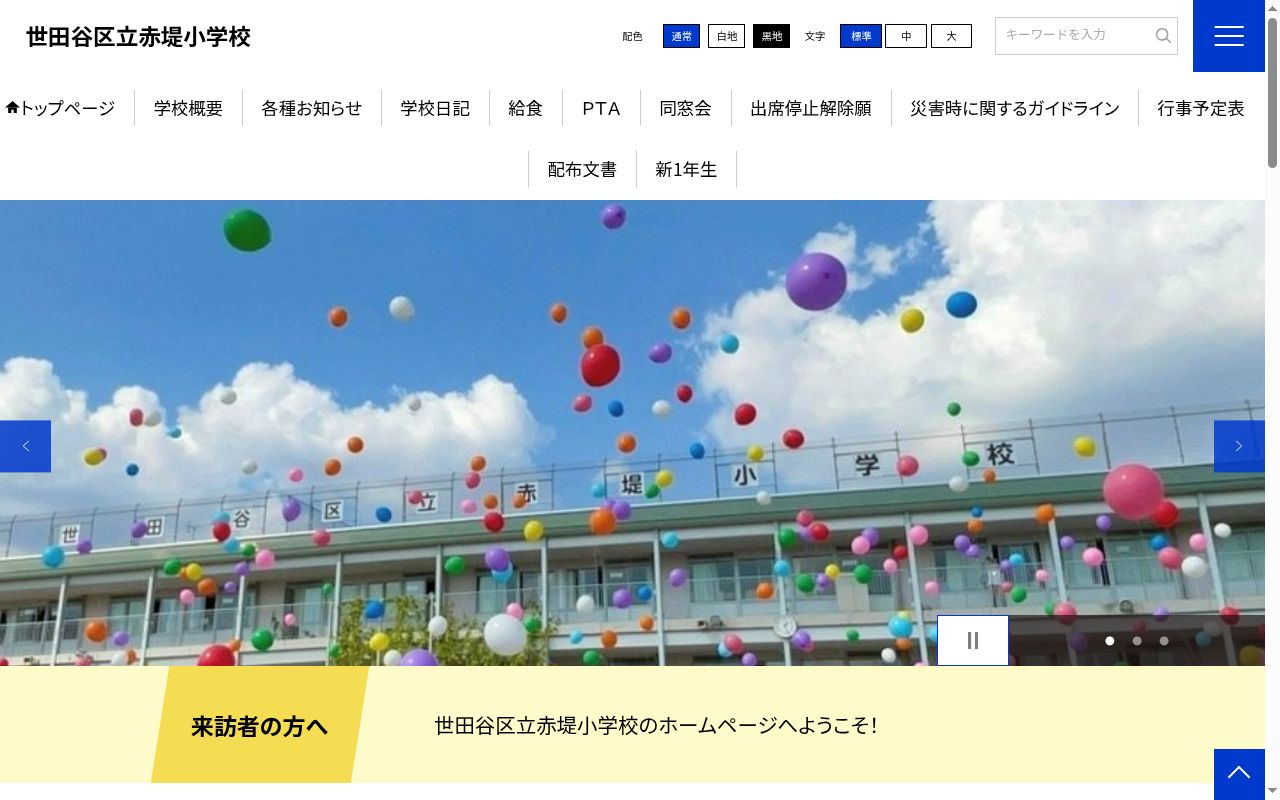Open PTA menu item
Image resolution: width=1280 pixels, height=800 pixels.
coord(601,108)
